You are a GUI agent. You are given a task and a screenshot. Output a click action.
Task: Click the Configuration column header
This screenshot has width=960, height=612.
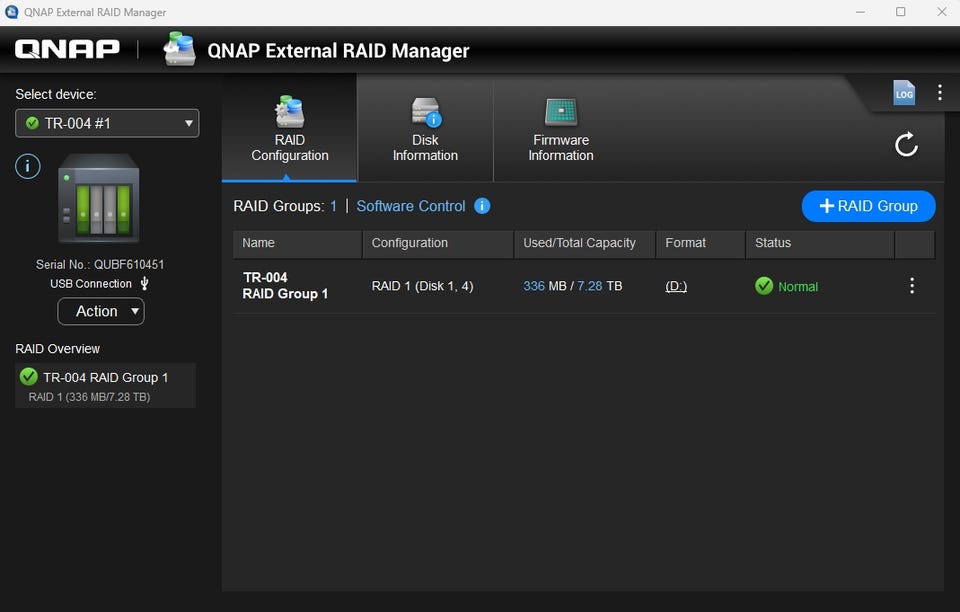438,244
